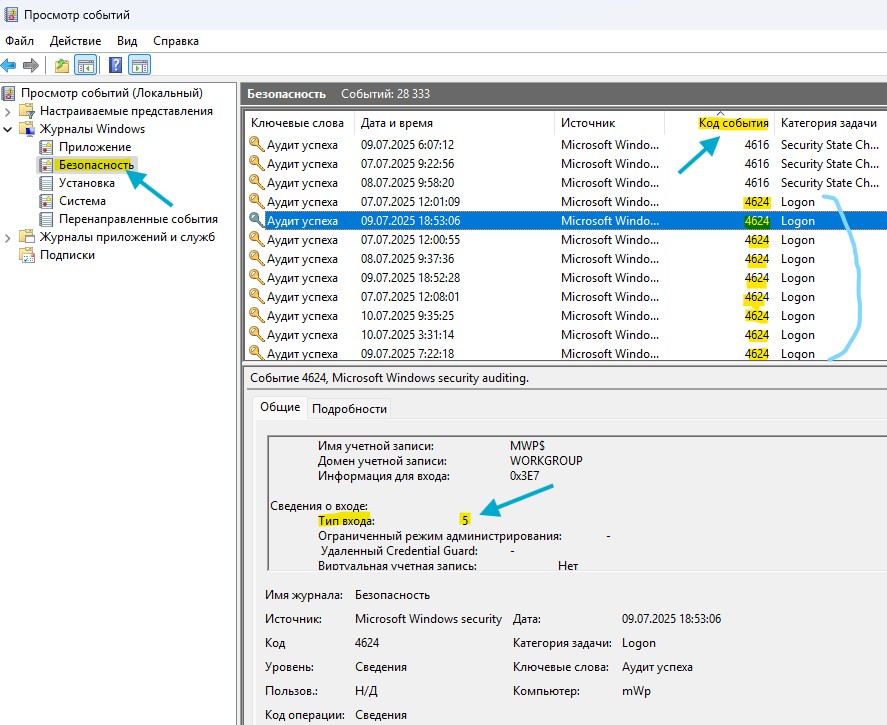Select Приложение log in the tree
Screen dimensions: 887x725
tap(95, 147)
